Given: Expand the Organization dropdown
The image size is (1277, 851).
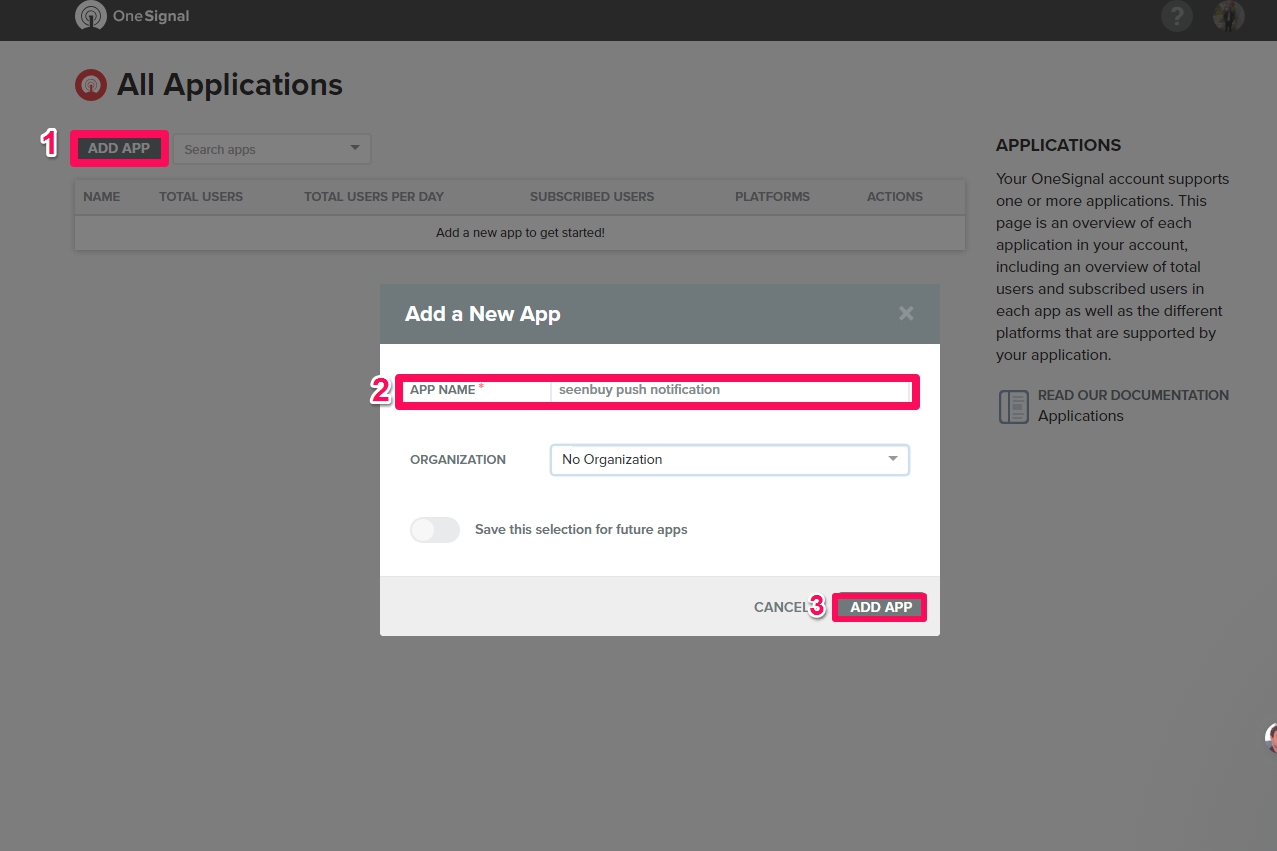Looking at the screenshot, I should click(729, 460).
